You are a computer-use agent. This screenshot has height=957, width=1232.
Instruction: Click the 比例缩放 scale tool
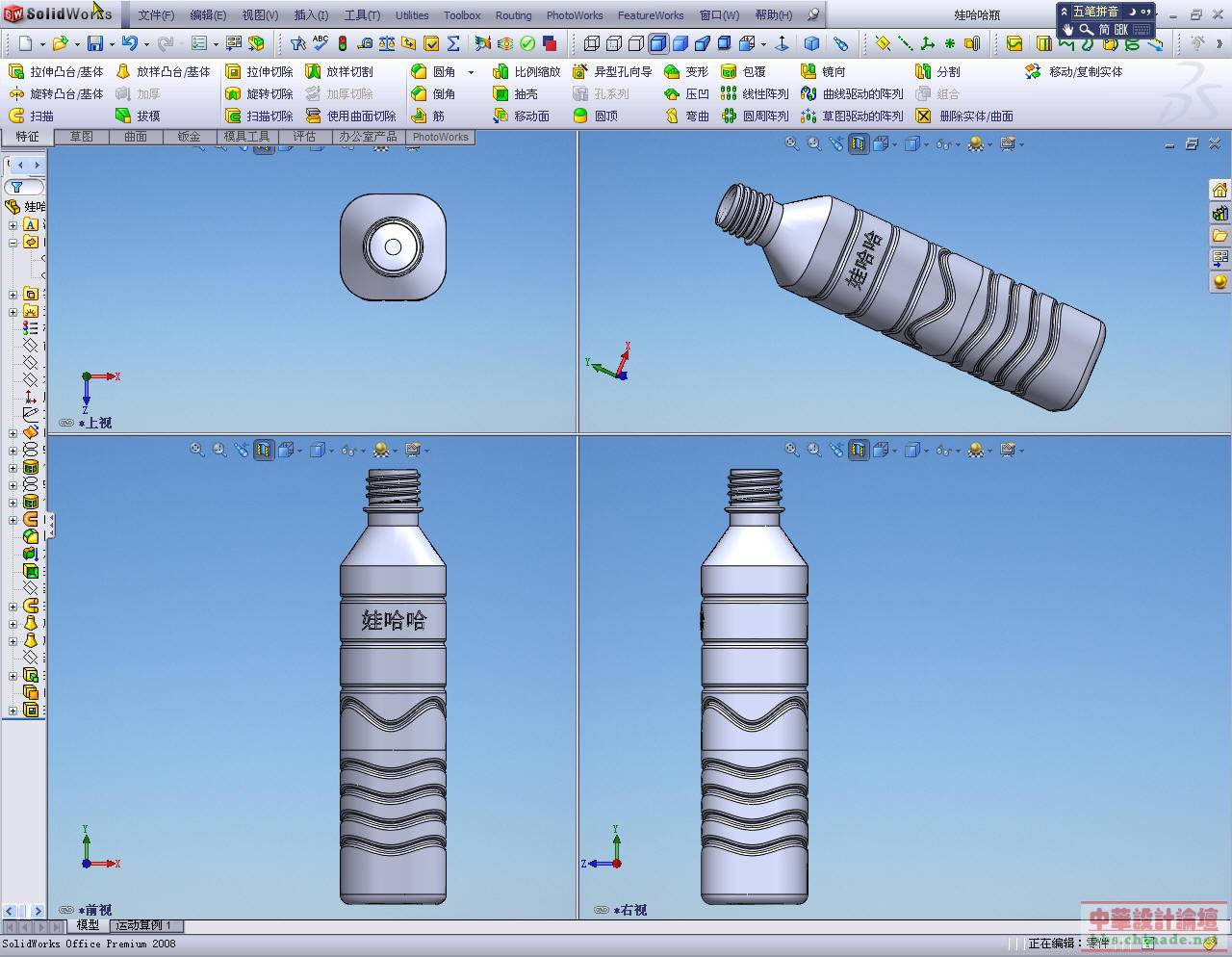click(x=526, y=71)
